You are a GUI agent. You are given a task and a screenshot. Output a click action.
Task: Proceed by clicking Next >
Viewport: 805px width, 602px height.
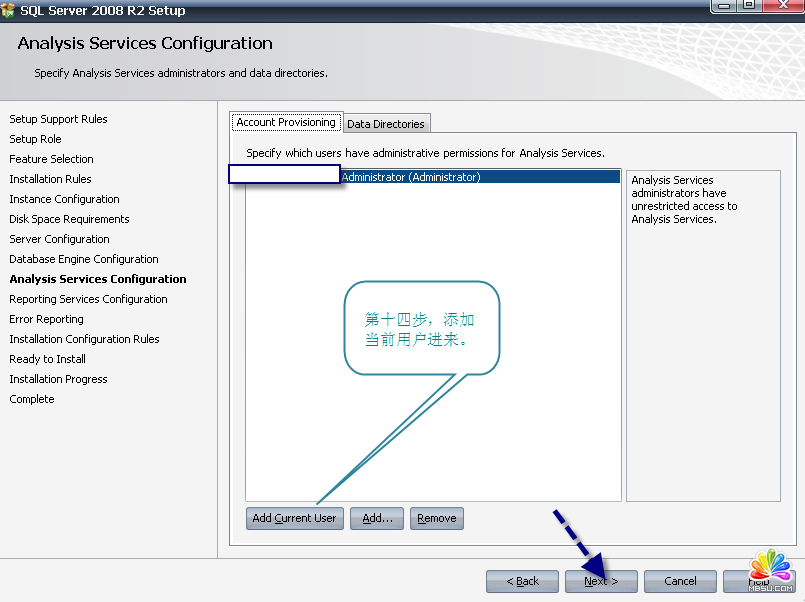pyautogui.click(x=601, y=581)
